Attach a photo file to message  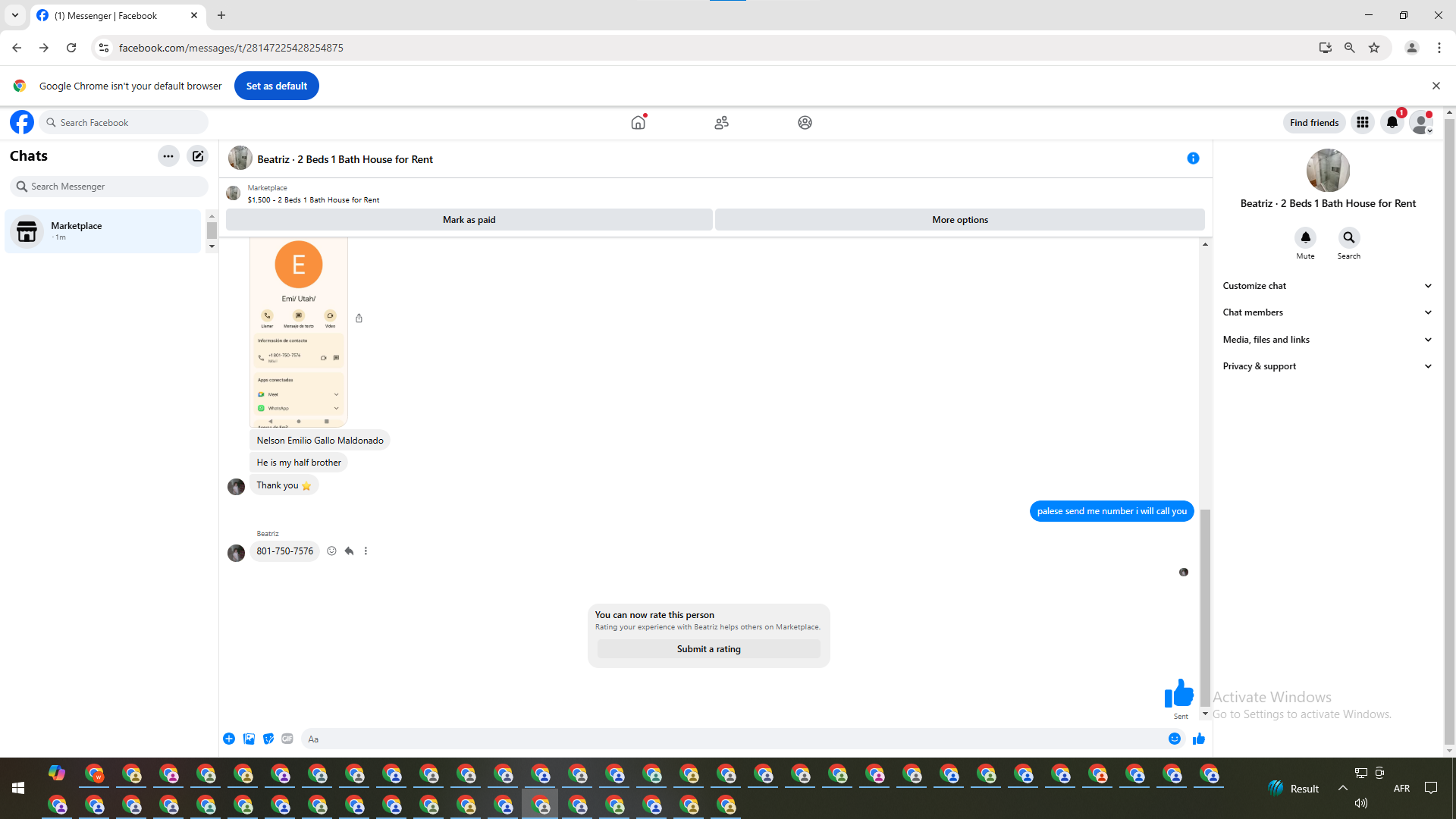(249, 739)
